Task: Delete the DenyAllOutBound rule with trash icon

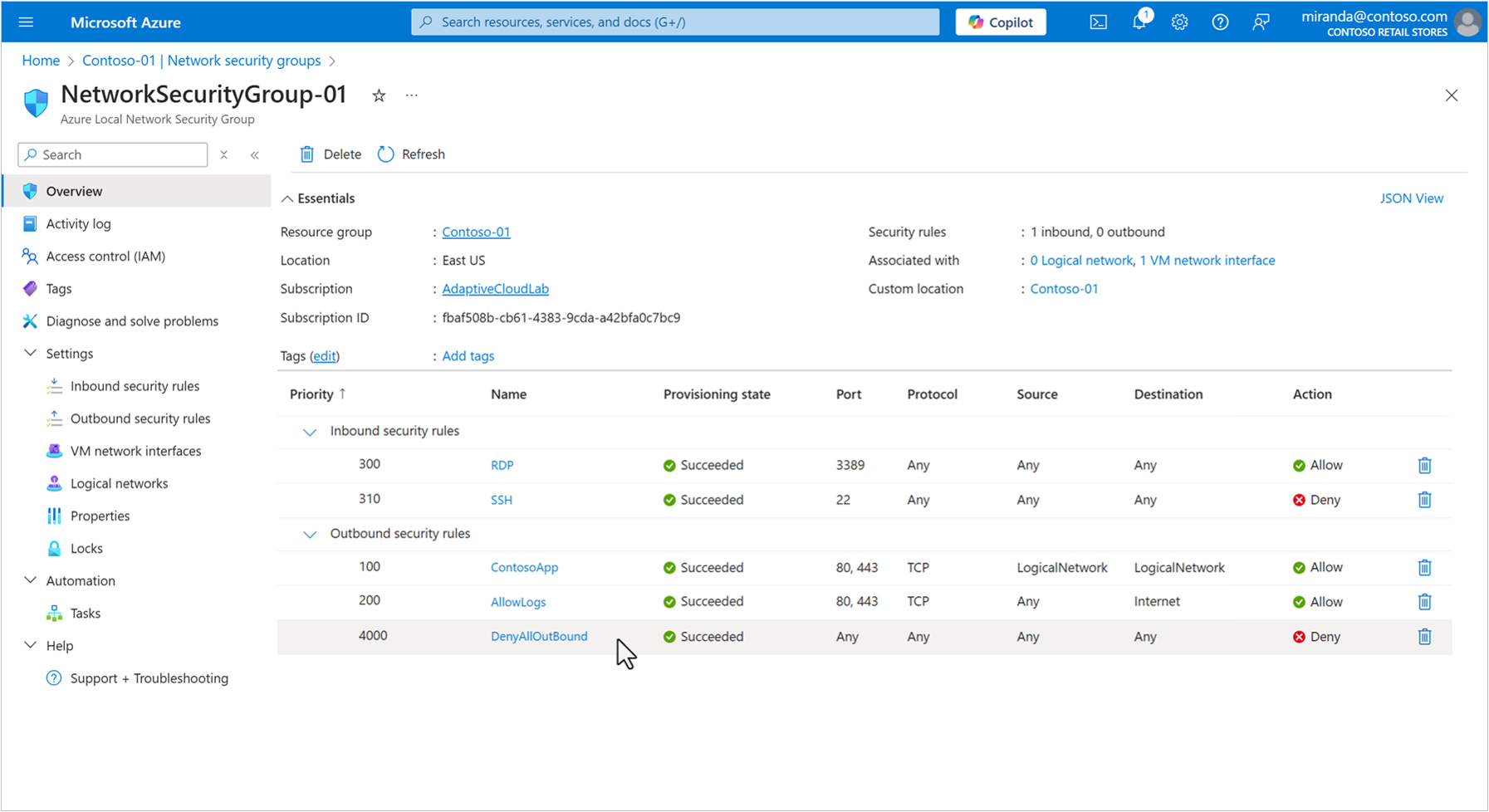Action: pos(1424,636)
